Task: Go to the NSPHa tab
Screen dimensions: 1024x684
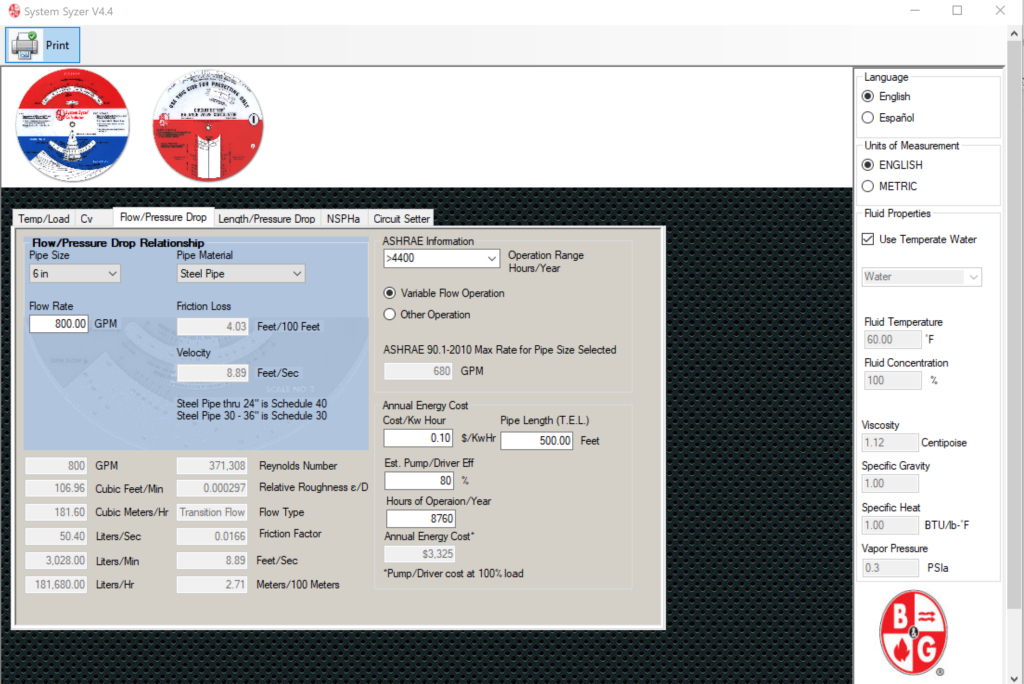Action: point(344,219)
